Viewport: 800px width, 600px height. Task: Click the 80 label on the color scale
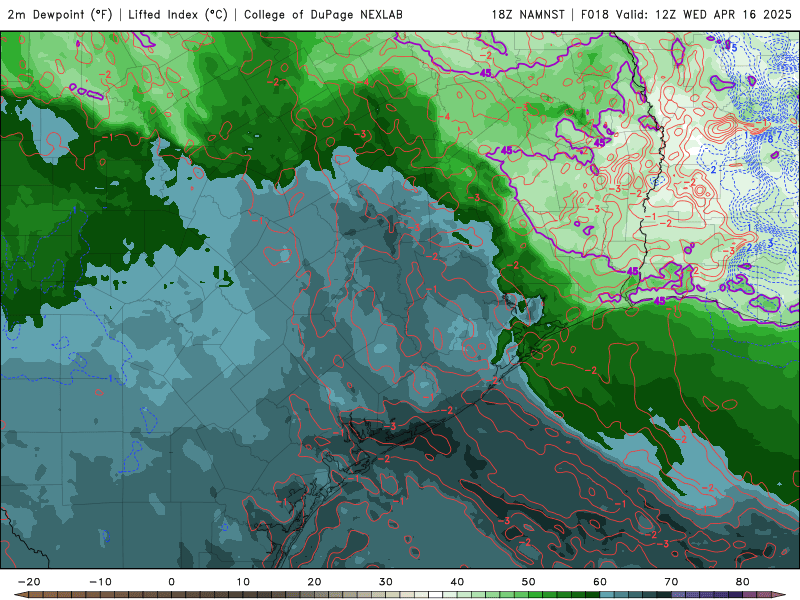(743, 582)
